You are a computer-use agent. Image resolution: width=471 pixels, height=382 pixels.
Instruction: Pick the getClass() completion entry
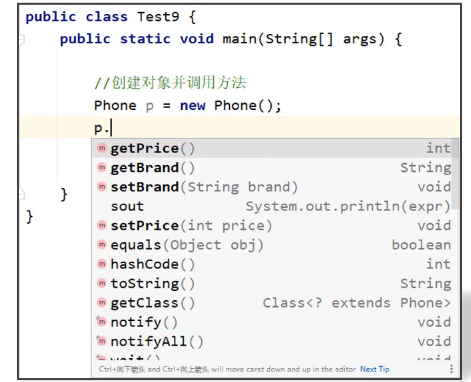click(x=273, y=303)
